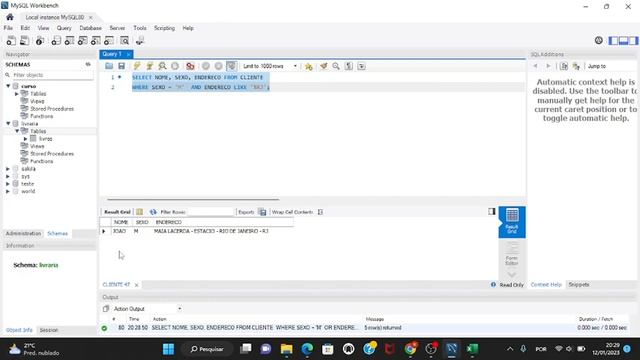Open the Query menu
640x360 pixels.
coord(64,28)
